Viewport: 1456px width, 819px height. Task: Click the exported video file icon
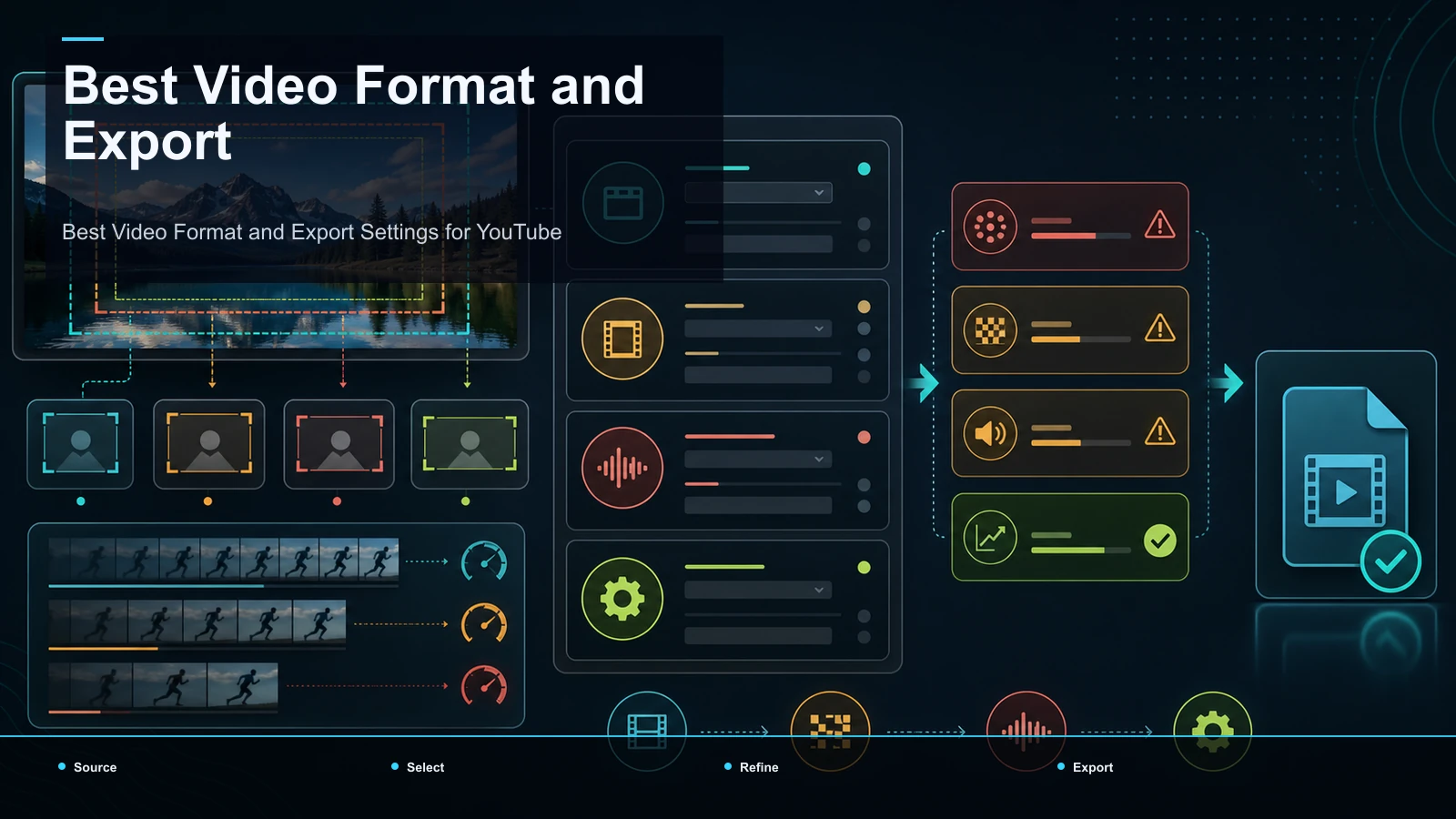pos(1345,476)
